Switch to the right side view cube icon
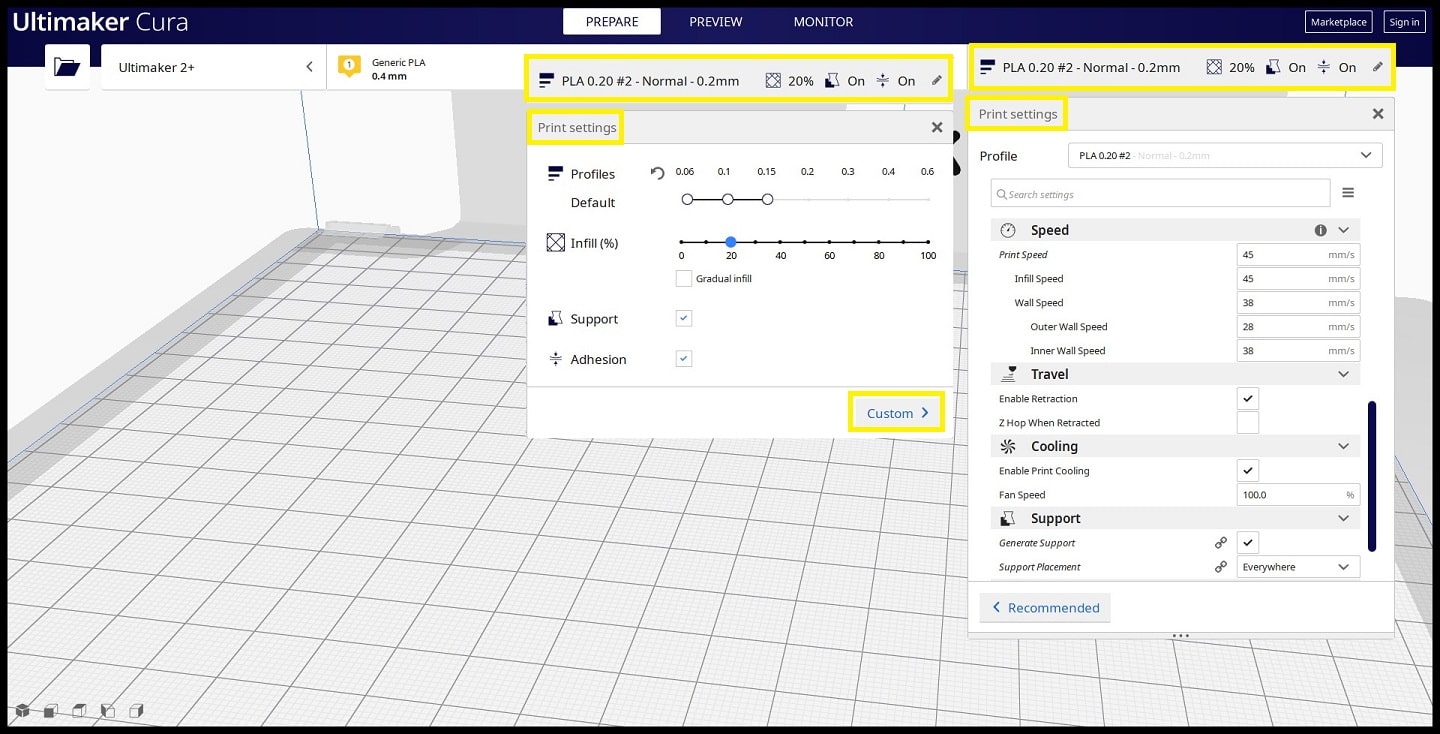 [x=137, y=711]
